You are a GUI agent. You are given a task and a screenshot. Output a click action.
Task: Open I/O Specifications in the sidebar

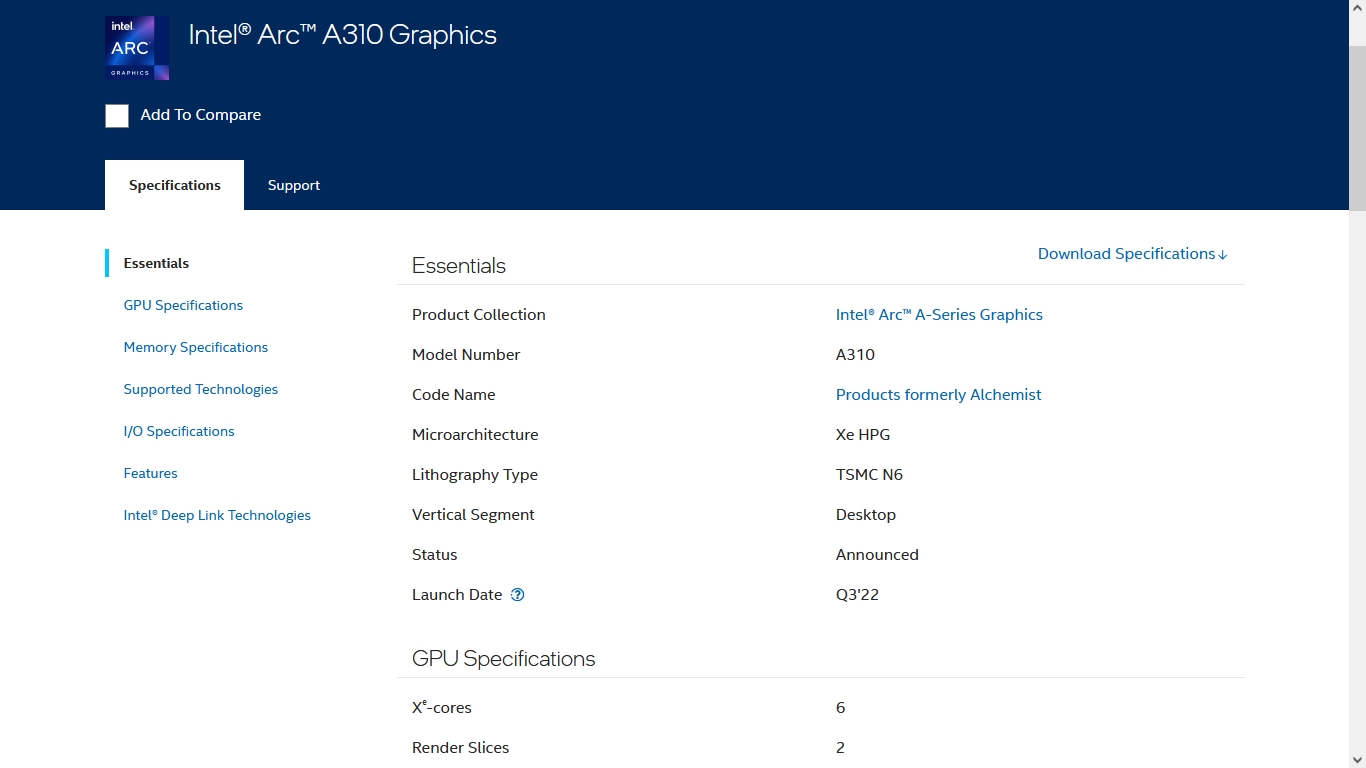tap(179, 431)
